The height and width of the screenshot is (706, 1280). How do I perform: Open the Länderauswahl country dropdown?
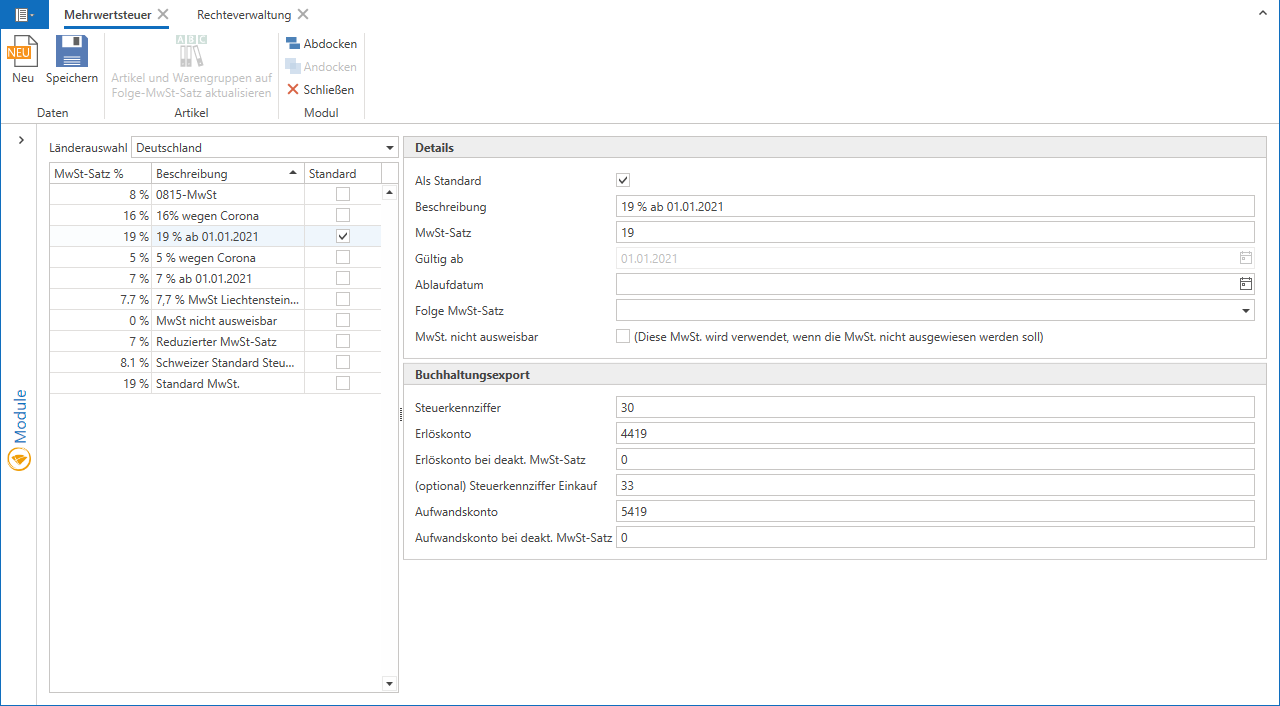389,148
